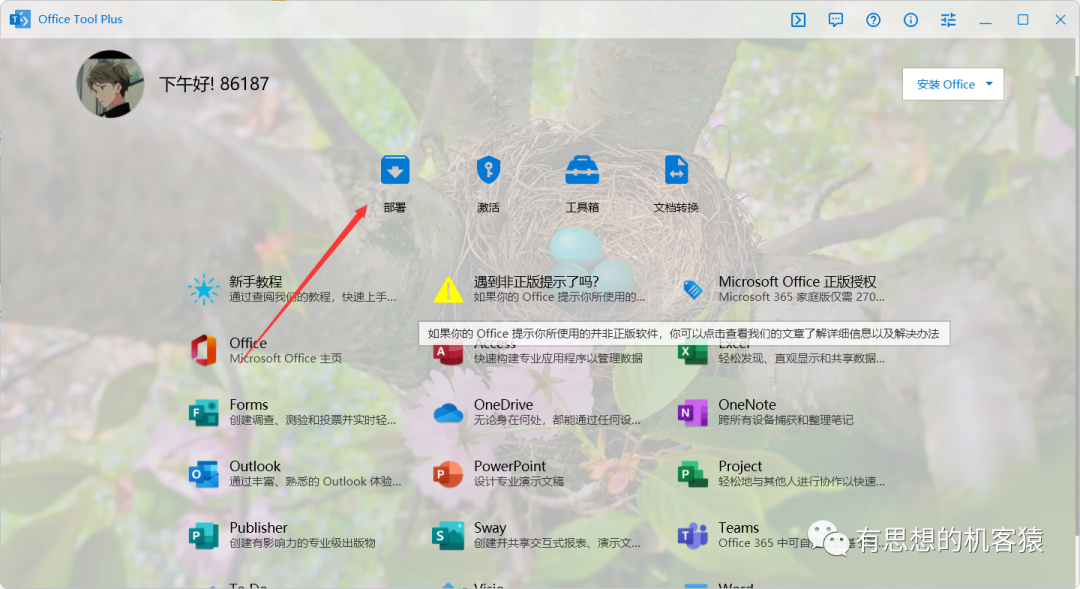Image resolution: width=1080 pixels, height=589 pixels.
Task: Click the Forms title text
Action: (x=249, y=404)
